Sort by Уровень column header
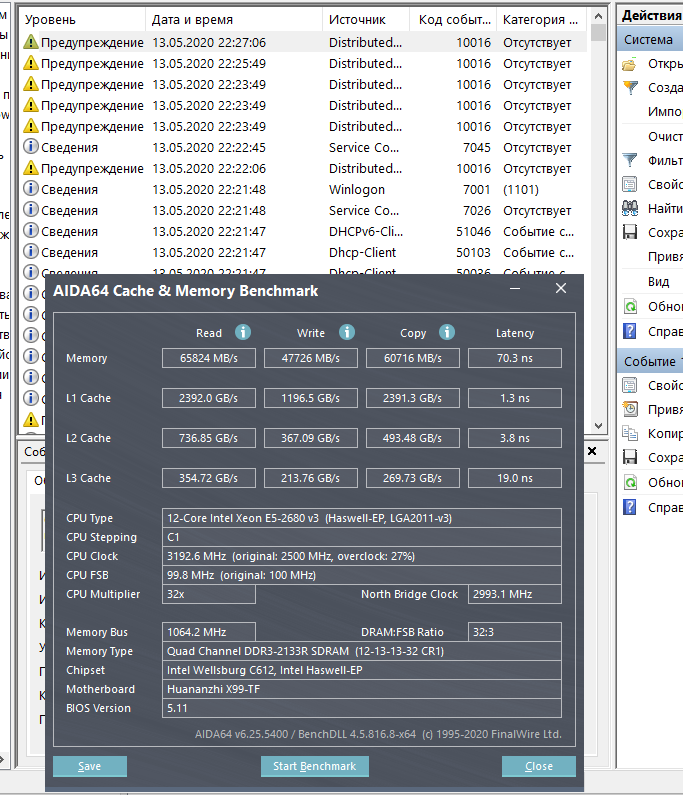 click(82, 20)
